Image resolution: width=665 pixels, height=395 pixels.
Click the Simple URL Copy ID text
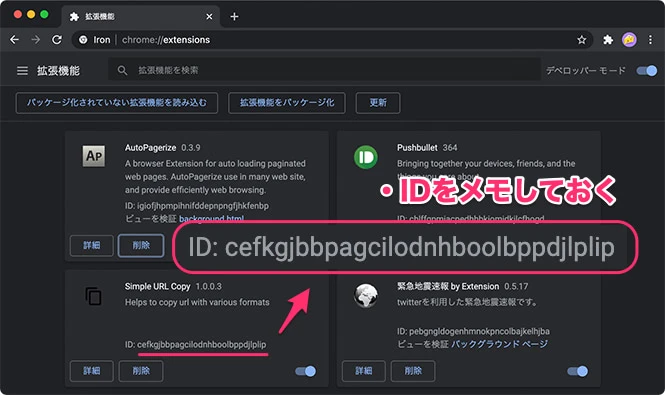[196, 345]
